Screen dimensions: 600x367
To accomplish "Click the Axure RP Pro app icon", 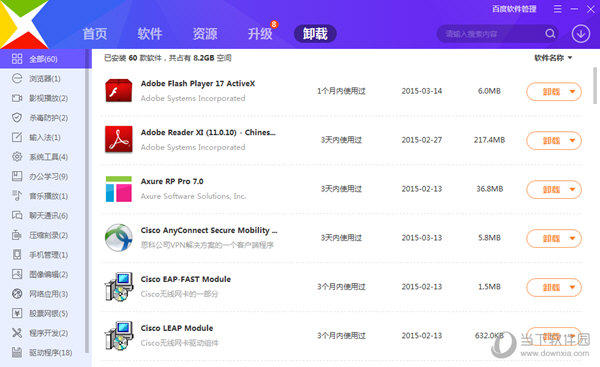I will [119, 189].
